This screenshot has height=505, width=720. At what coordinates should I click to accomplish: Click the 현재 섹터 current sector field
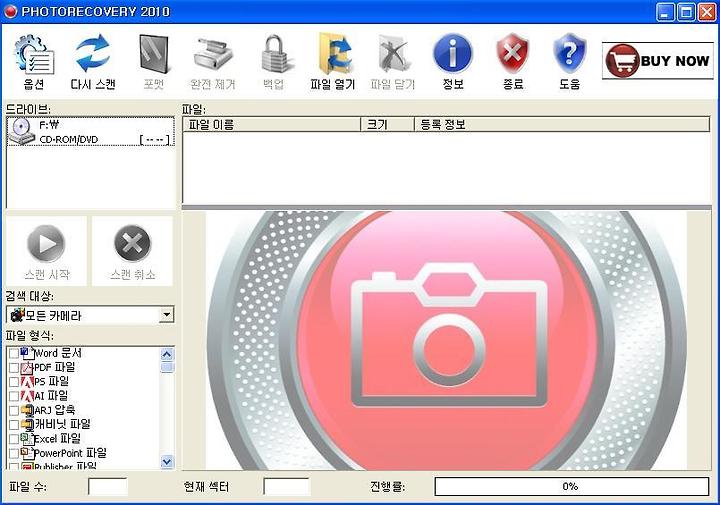coord(287,487)
